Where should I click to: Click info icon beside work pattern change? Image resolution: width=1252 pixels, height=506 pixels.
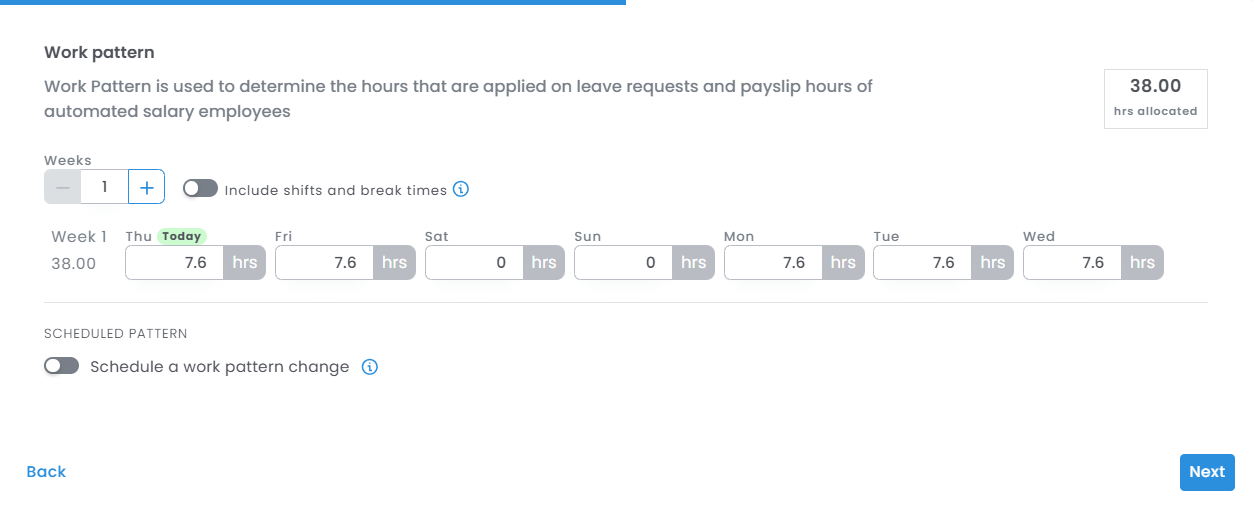[x=369, y=367]
